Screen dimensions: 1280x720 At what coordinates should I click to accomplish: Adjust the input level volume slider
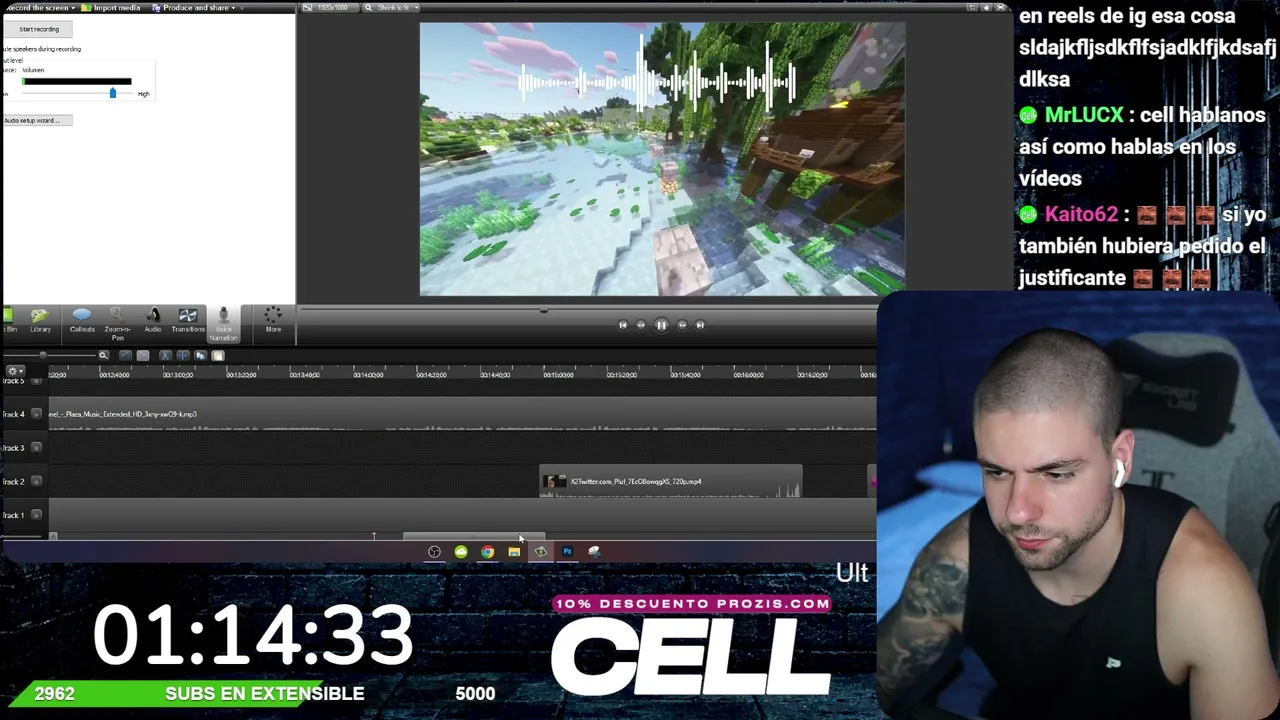click(112, 93)
